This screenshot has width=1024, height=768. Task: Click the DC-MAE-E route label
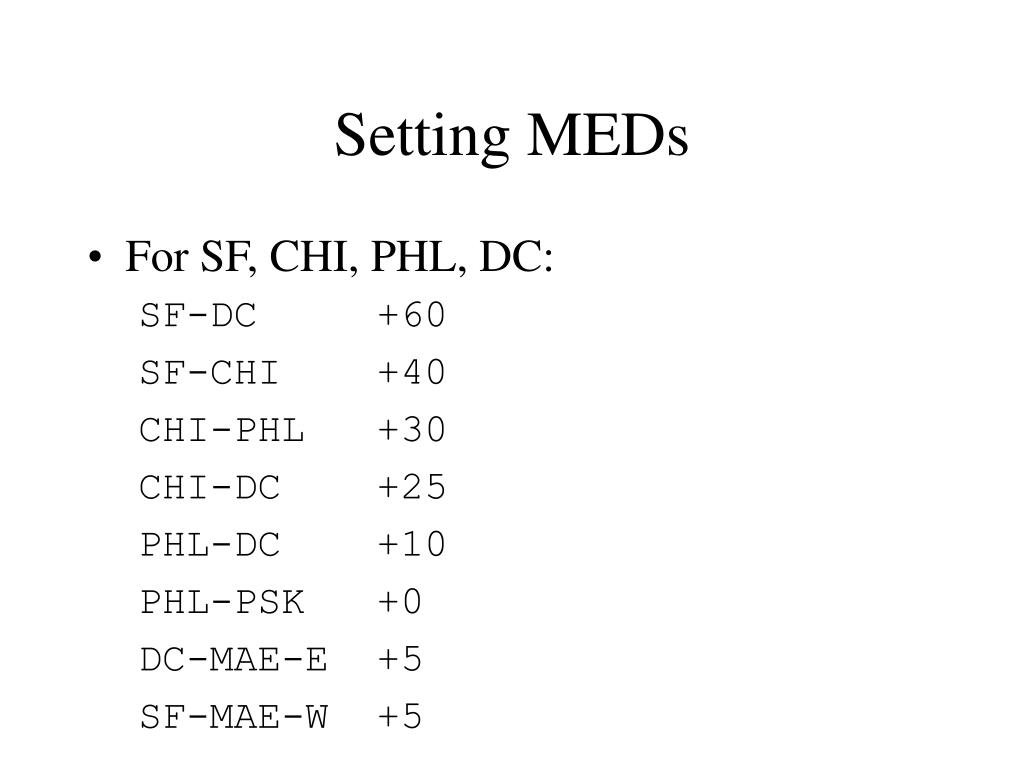234,660
